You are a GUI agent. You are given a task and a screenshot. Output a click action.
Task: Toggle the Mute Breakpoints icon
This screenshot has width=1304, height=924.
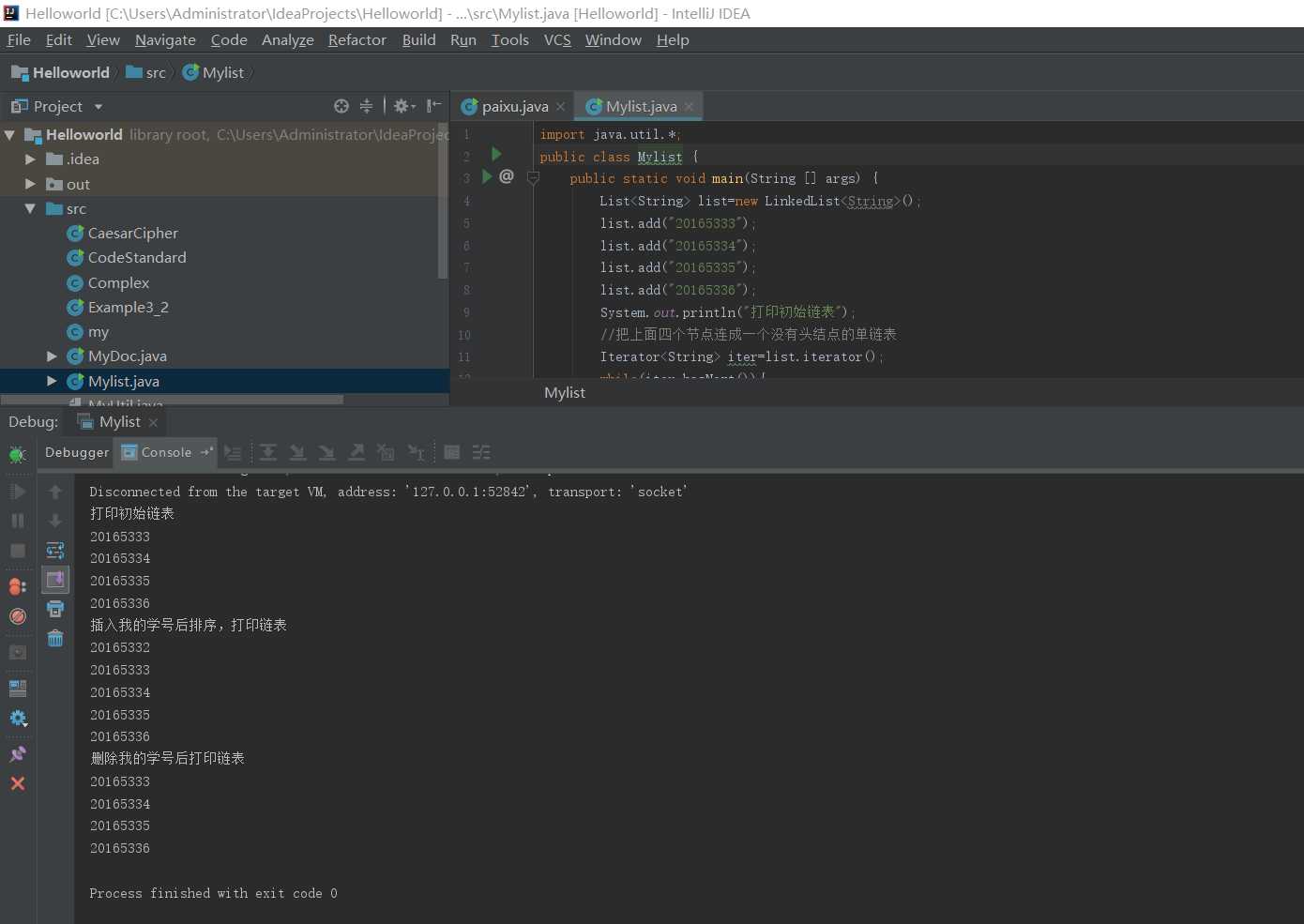click(x=17, y=616)
